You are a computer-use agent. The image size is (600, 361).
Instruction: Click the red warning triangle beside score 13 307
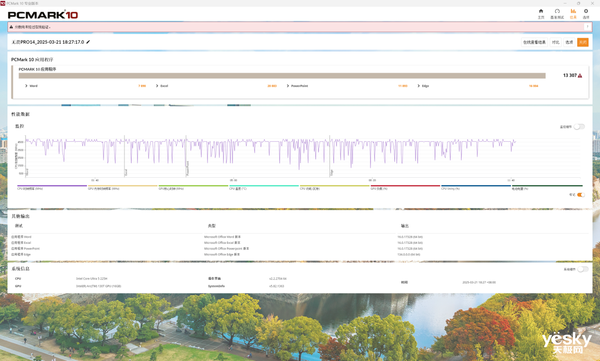click(x=580, y=75)
